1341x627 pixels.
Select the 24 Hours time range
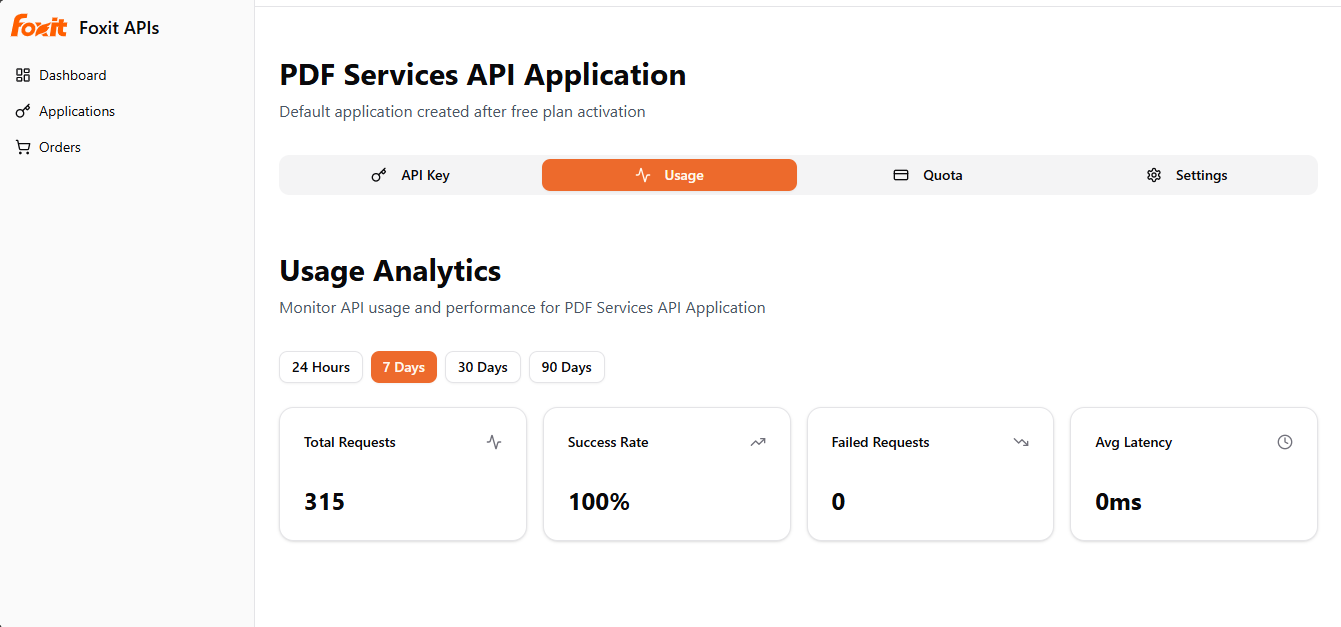point(321,367)
